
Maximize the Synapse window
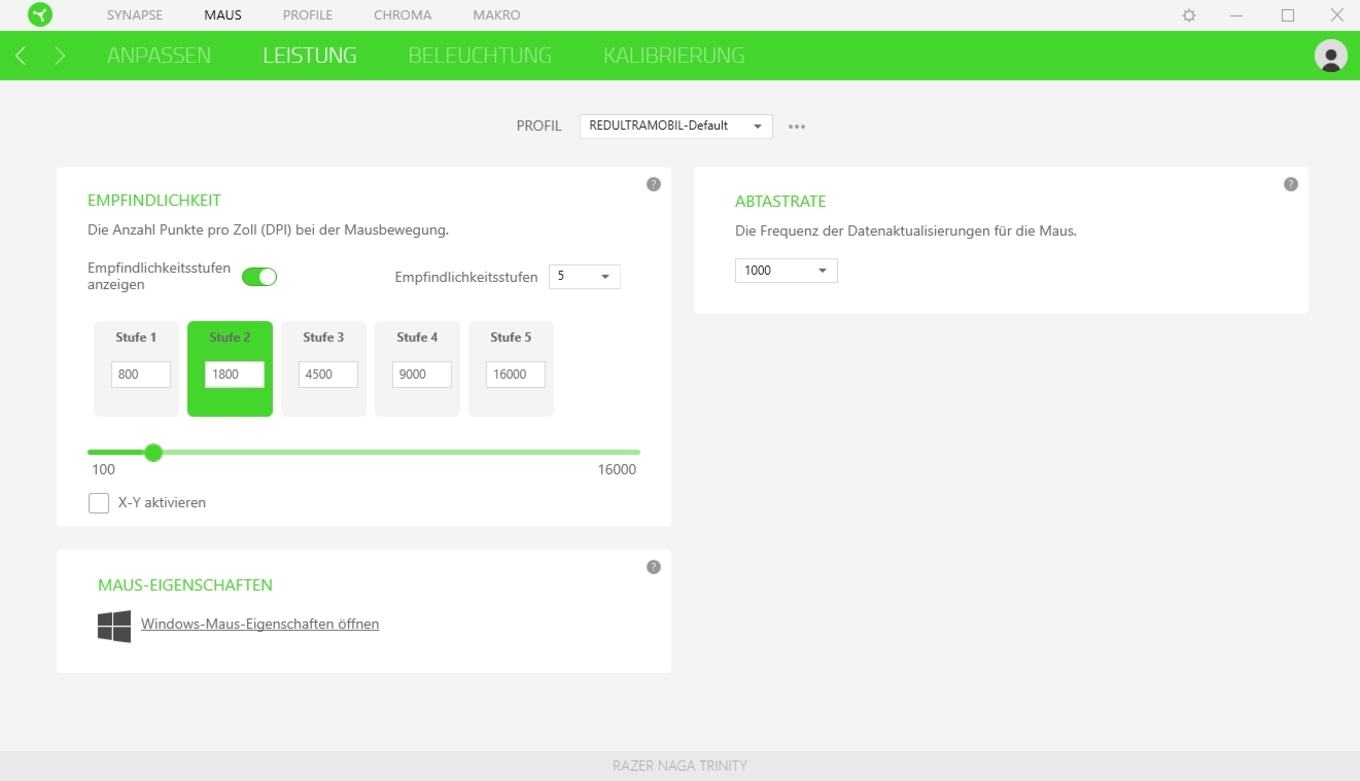(x=1287, y=15)
